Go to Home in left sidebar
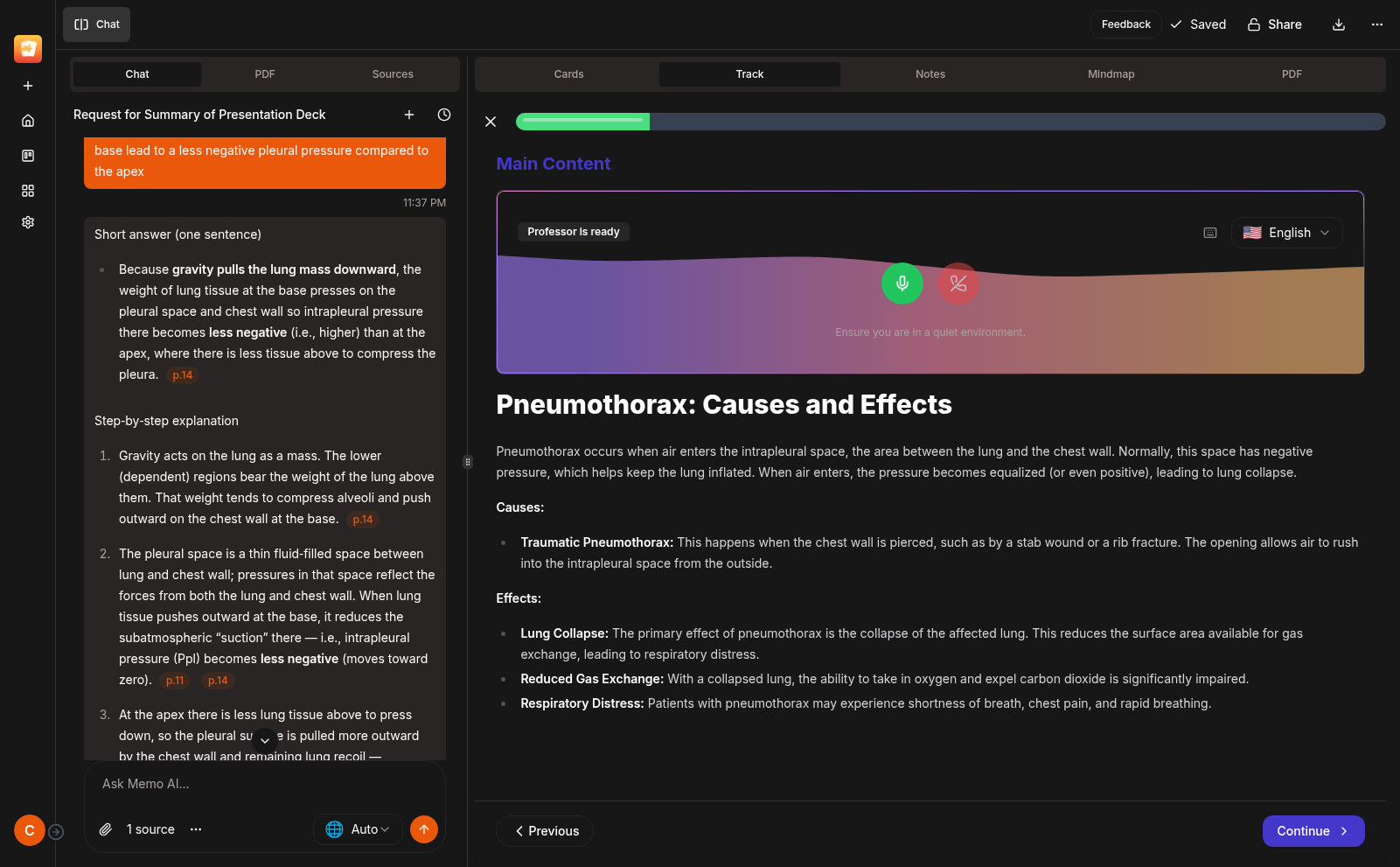This screenshot has height=867, width=1400. [28, 121]
